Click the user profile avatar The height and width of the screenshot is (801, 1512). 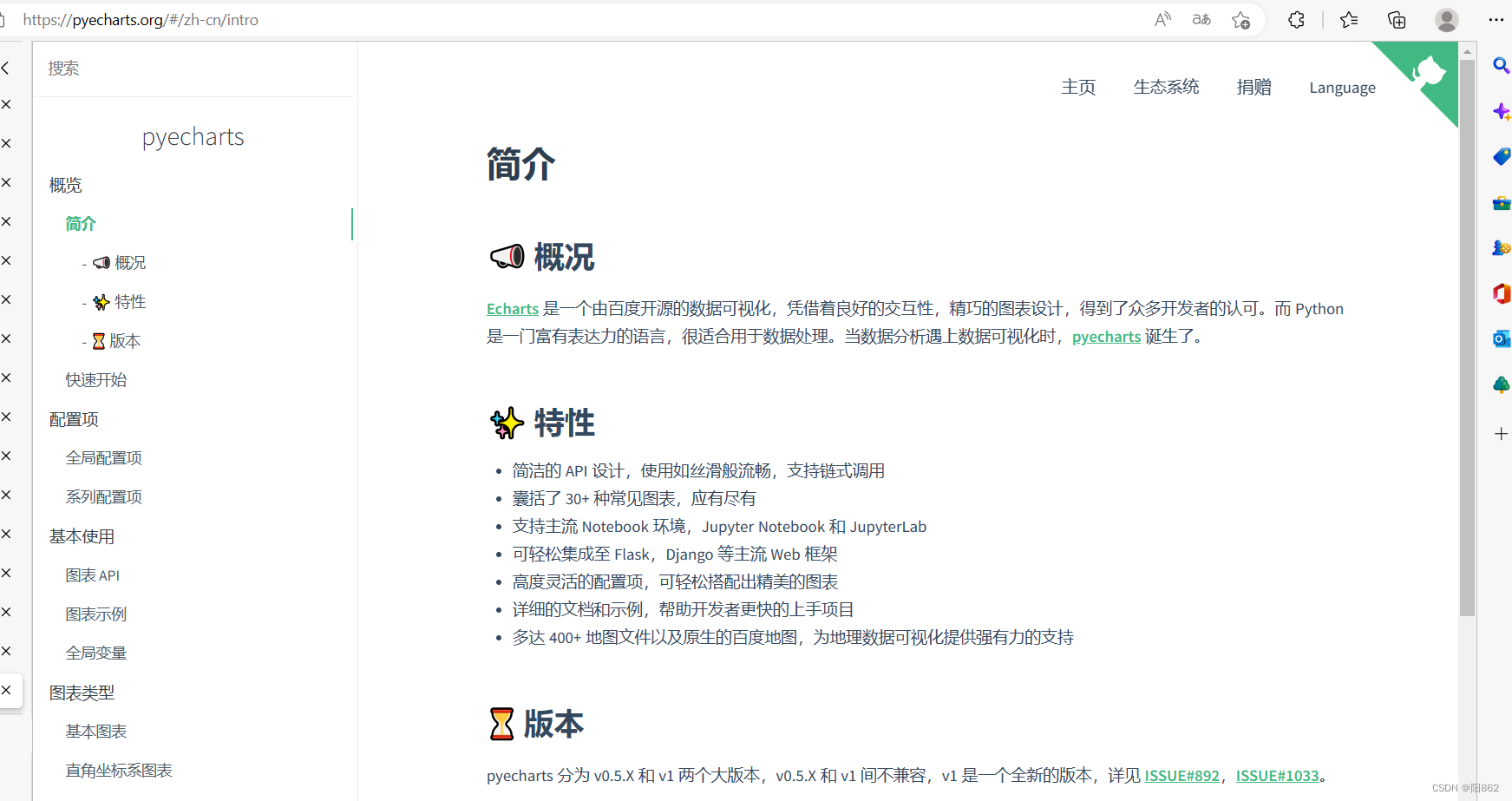pyautogui.click(x=1447, y=20)
